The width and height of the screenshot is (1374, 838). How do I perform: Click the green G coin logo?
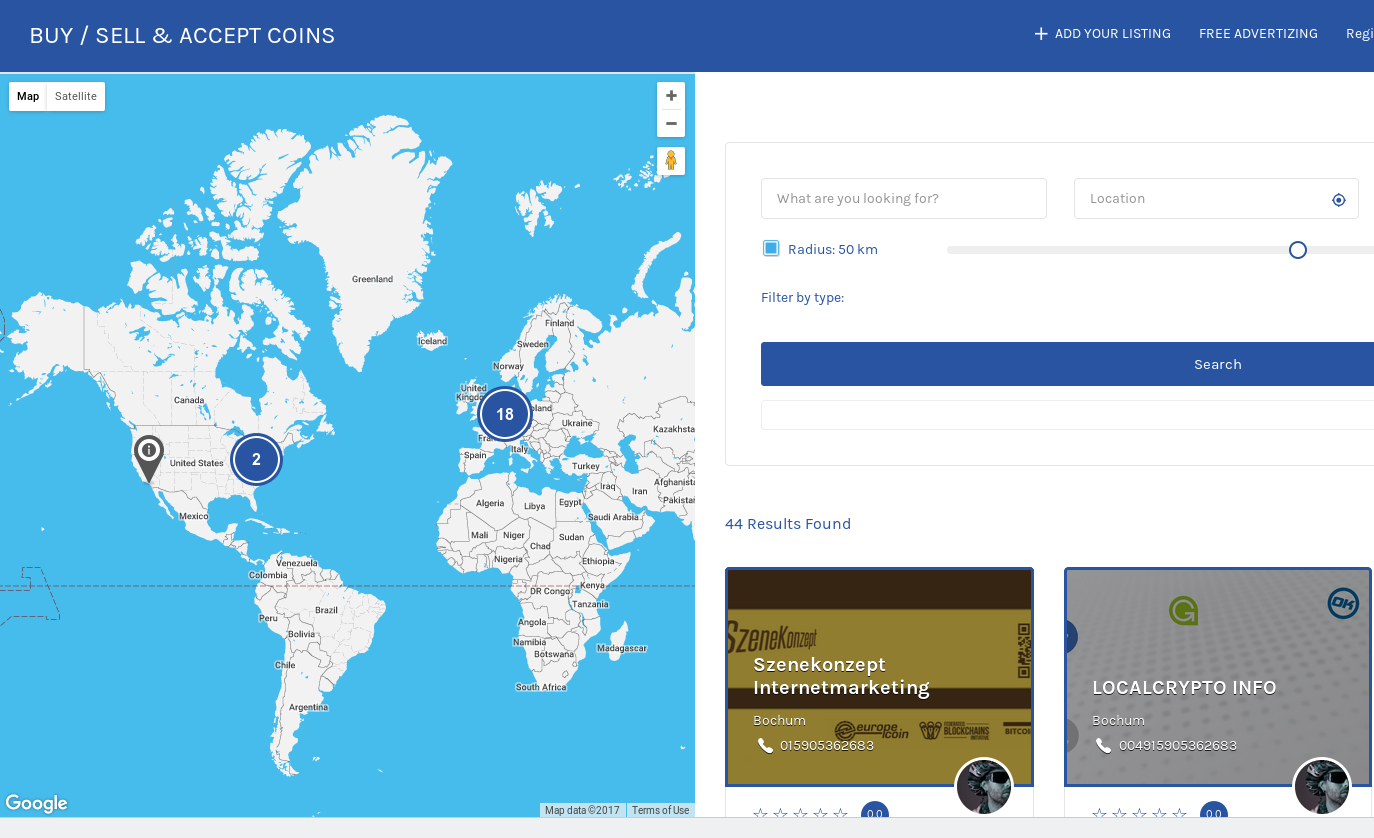(1183, 611)
